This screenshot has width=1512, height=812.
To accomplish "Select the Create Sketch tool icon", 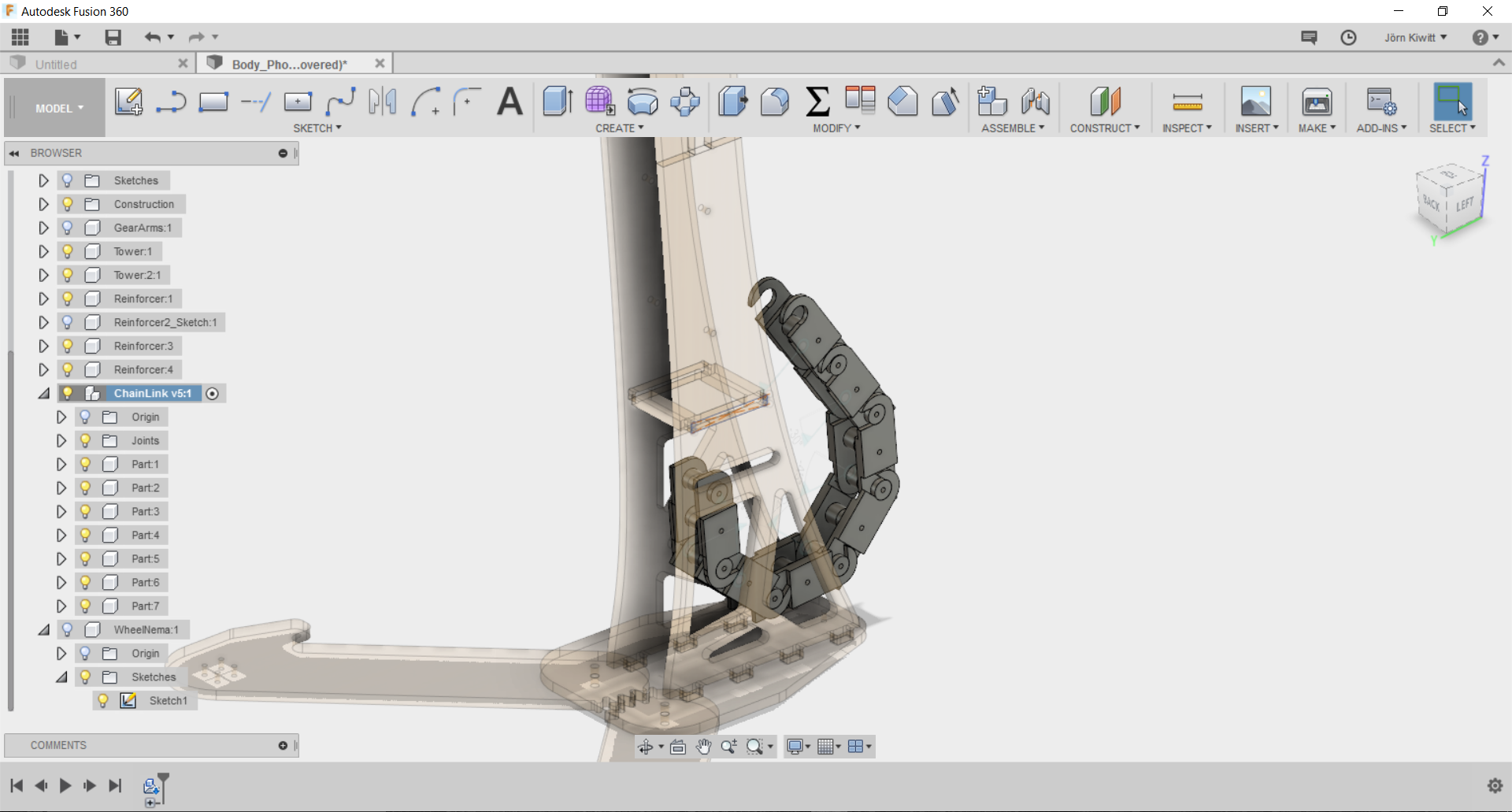I will (x=128, y=102).
